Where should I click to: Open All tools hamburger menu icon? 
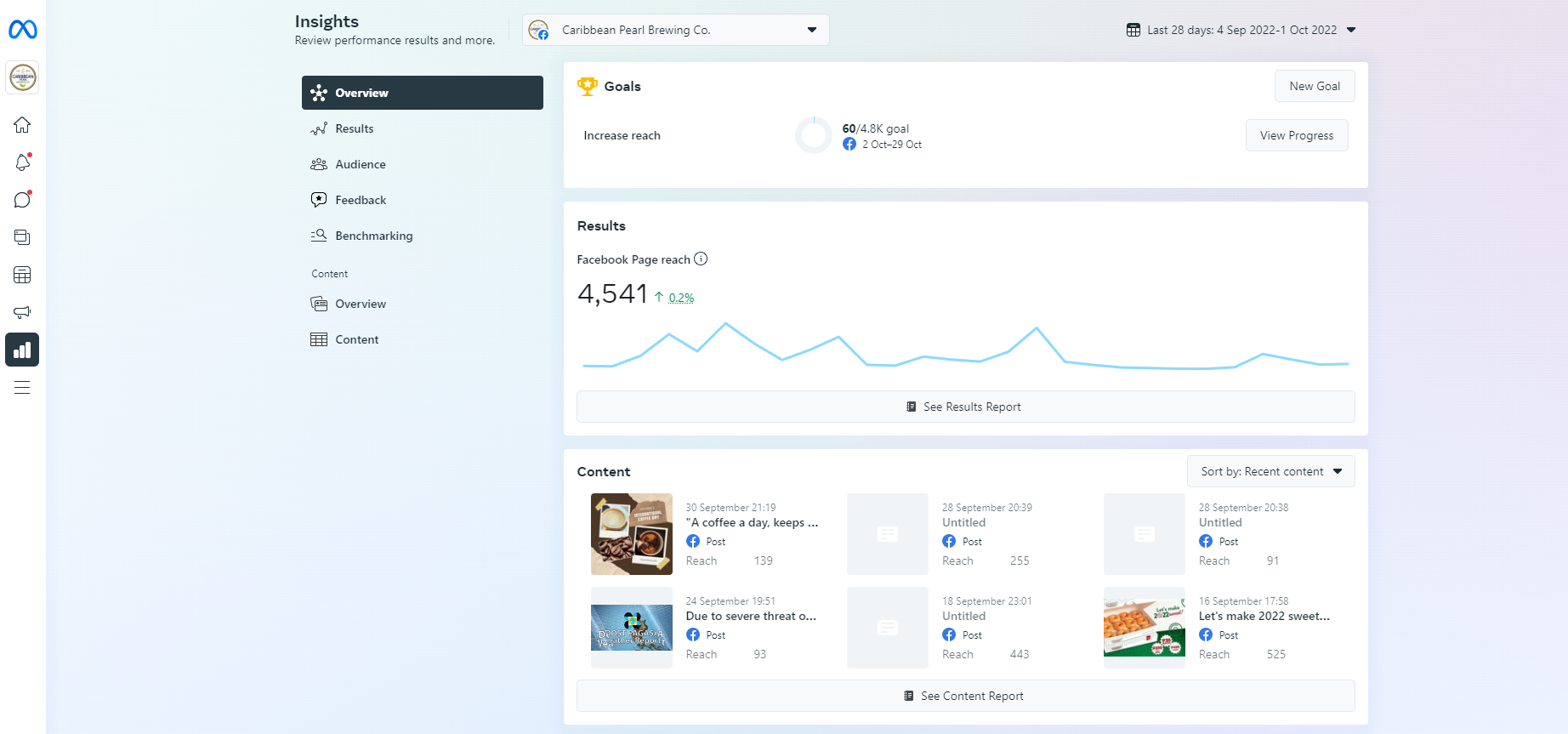point(22,388)
